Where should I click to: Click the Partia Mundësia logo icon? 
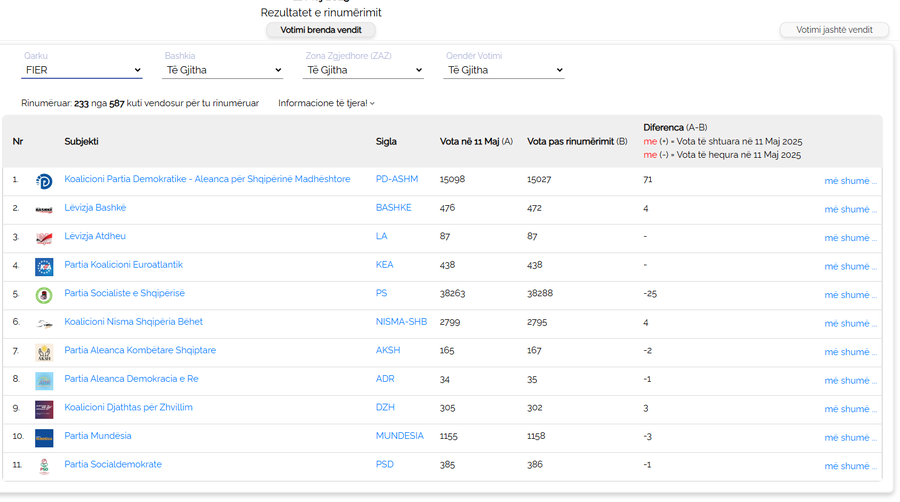(44, 438)
